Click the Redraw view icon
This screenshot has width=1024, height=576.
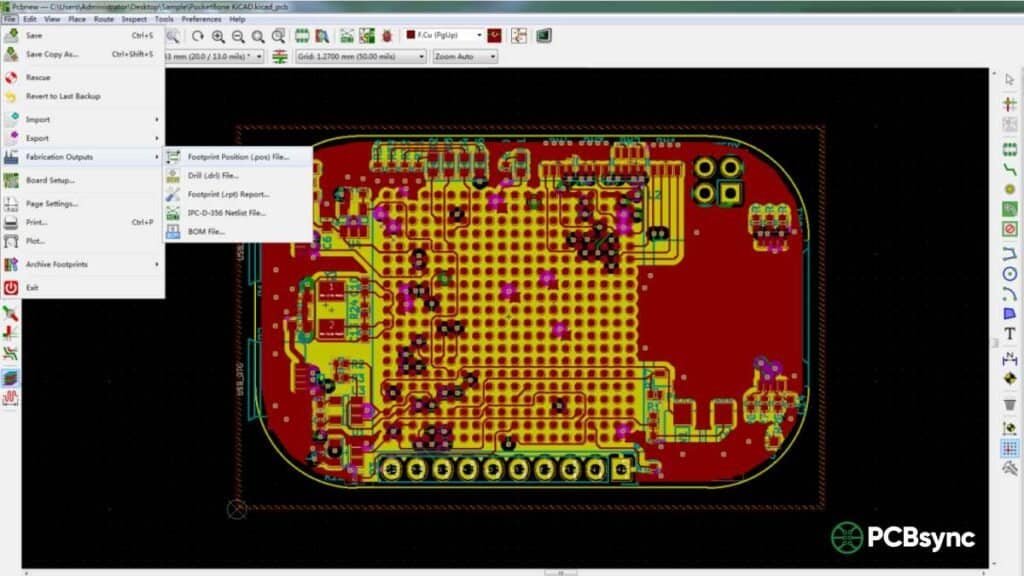198,36
